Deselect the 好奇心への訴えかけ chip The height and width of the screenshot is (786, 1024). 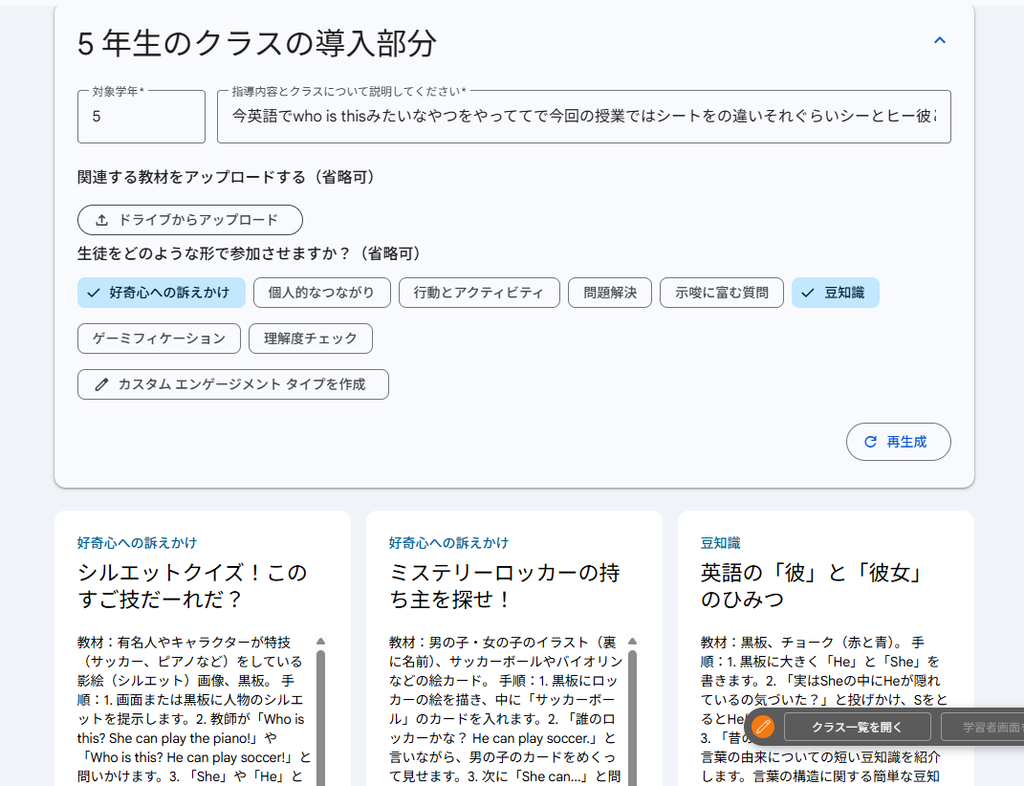pyautogui.click(x=161, y=292)
